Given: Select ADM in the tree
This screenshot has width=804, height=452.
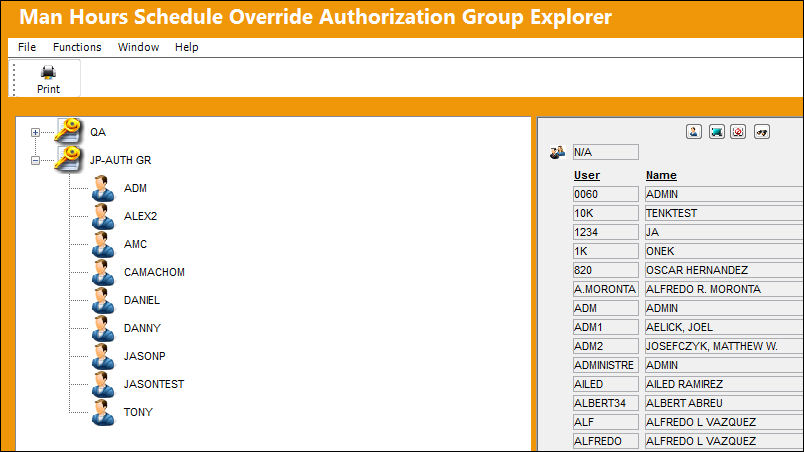Looking at the screenshot, I should [x=135, y=188].
